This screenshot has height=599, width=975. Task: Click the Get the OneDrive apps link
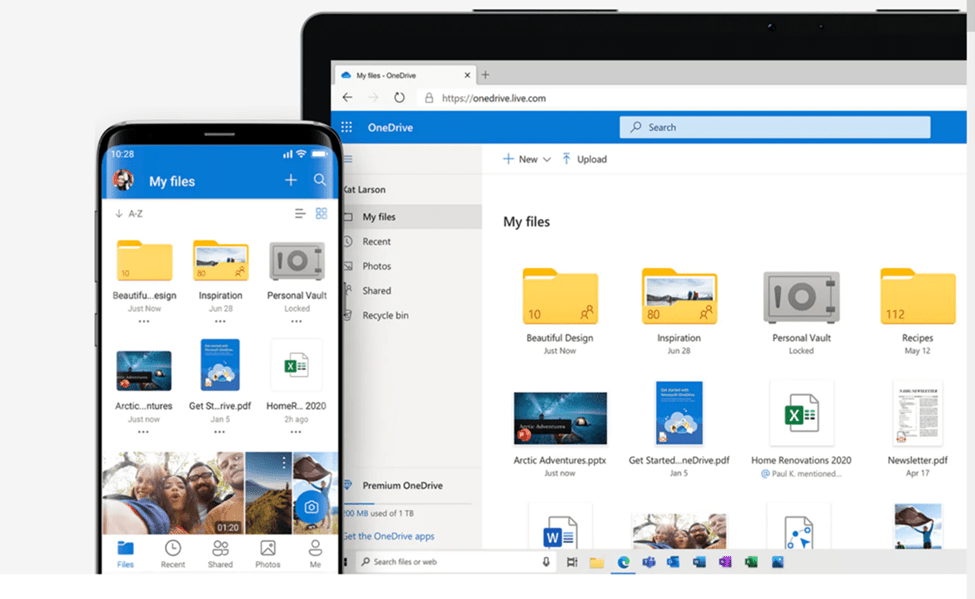[x=389, y=536]
